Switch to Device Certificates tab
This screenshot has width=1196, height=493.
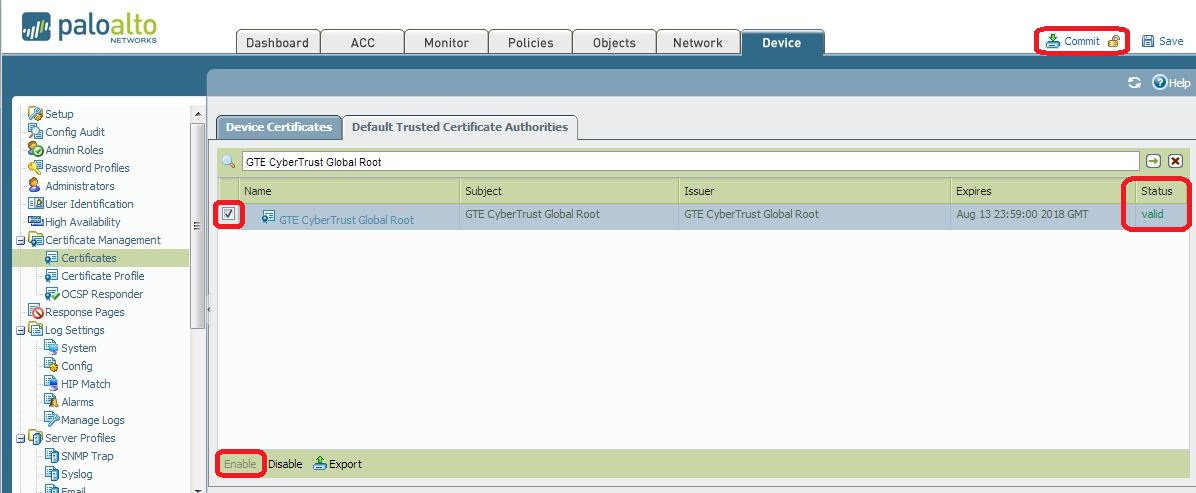pyautogui.click(x=279, y=127)
